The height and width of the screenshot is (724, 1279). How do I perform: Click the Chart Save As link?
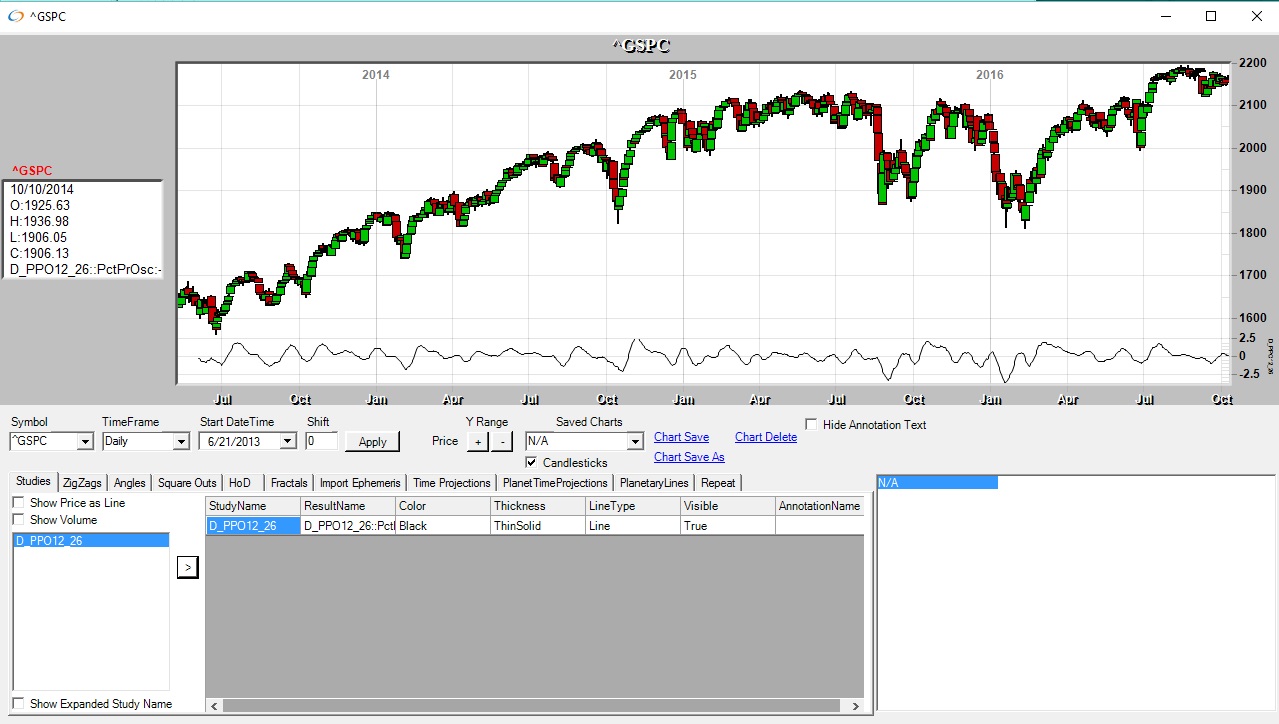point(689,457)
